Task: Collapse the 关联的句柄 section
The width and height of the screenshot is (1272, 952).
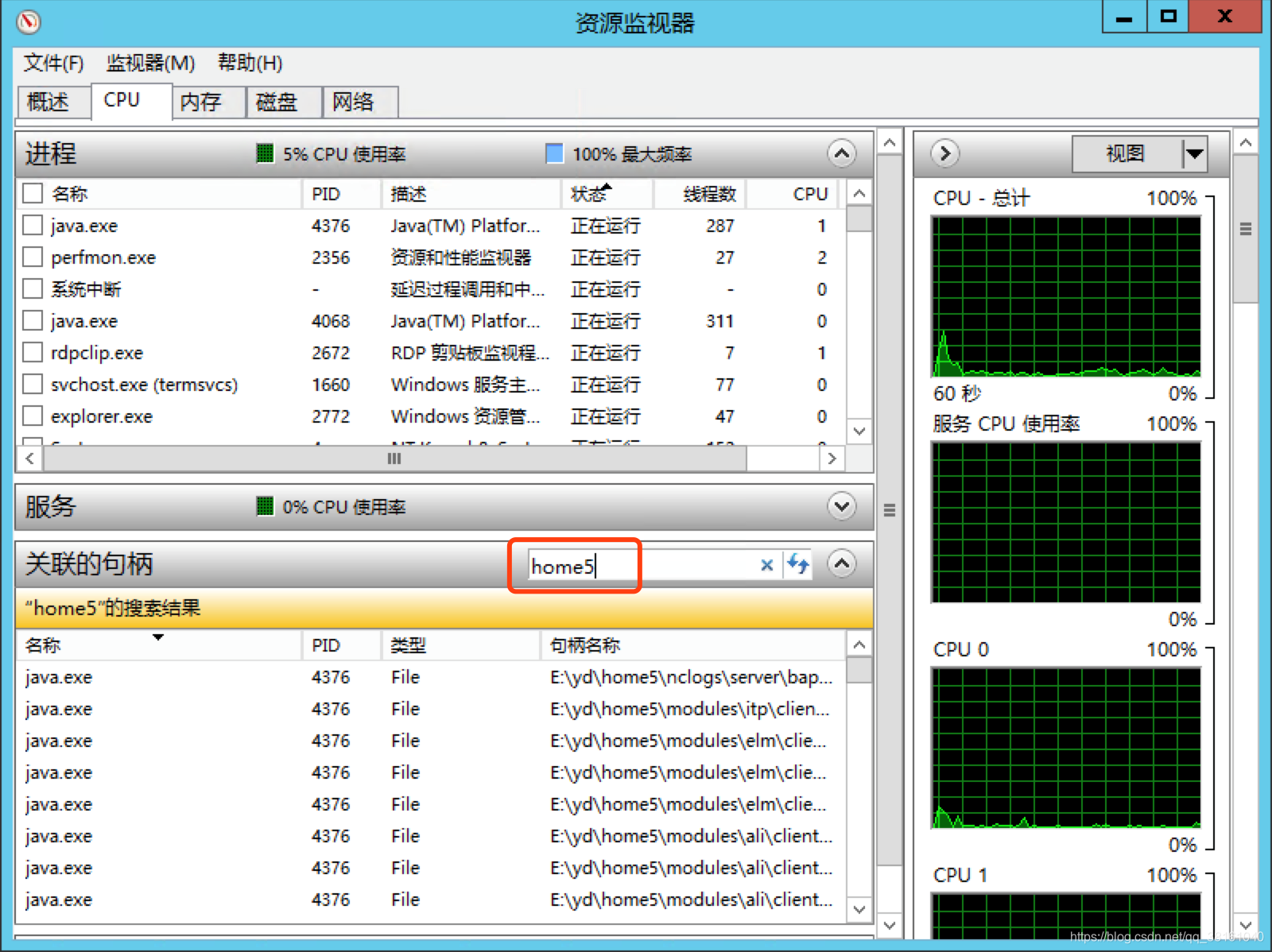Action: coord(841,563)
